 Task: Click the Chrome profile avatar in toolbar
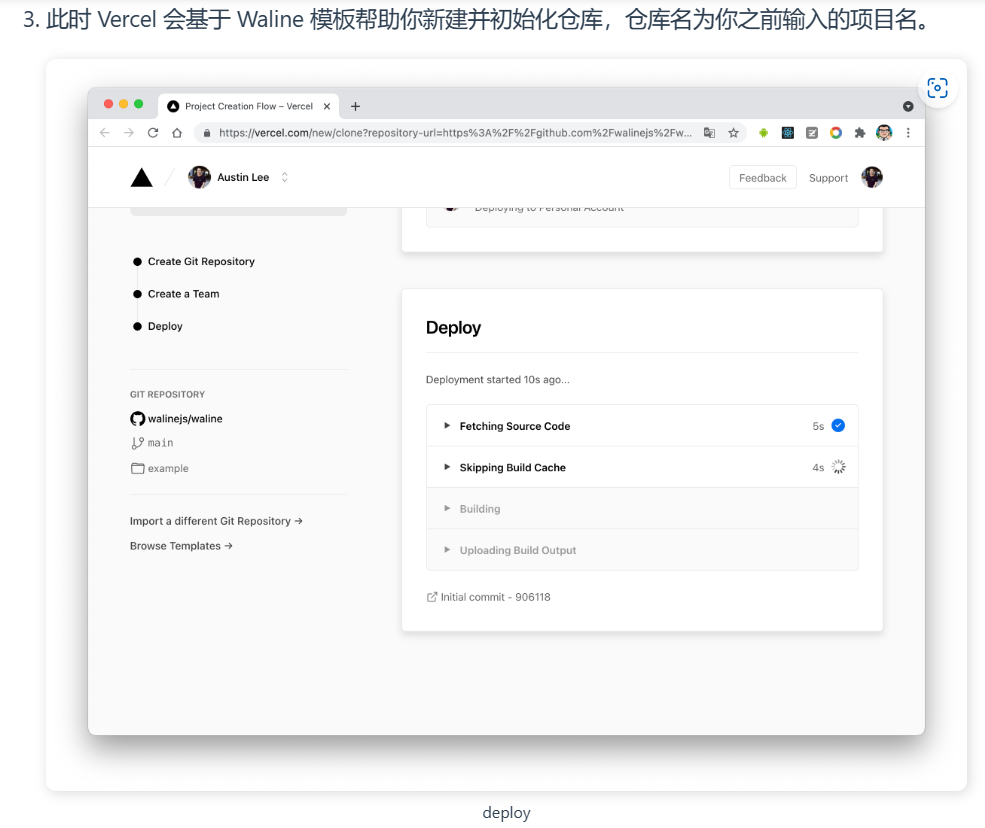(x=884, y=133)
